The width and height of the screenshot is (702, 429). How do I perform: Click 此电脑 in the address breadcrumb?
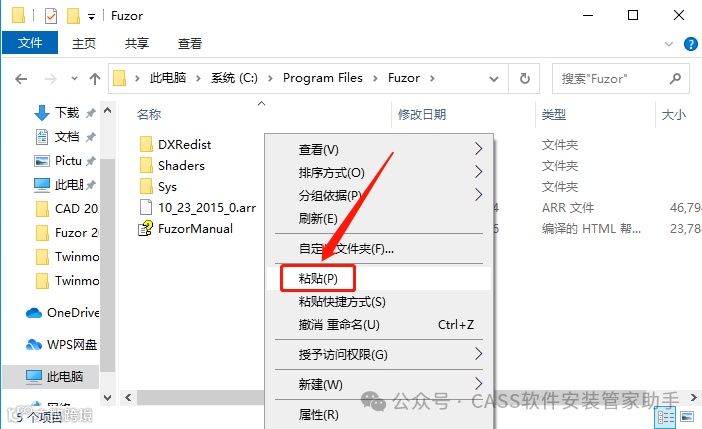tap(168, 78)
